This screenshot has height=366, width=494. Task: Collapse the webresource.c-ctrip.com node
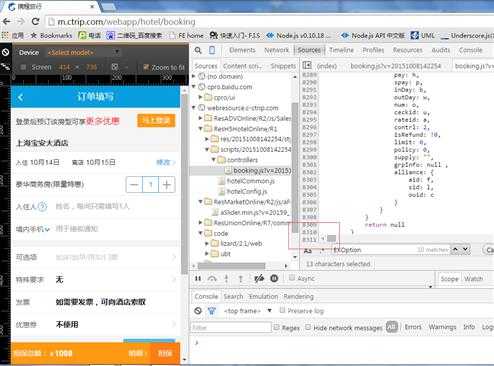click(194, 108)
